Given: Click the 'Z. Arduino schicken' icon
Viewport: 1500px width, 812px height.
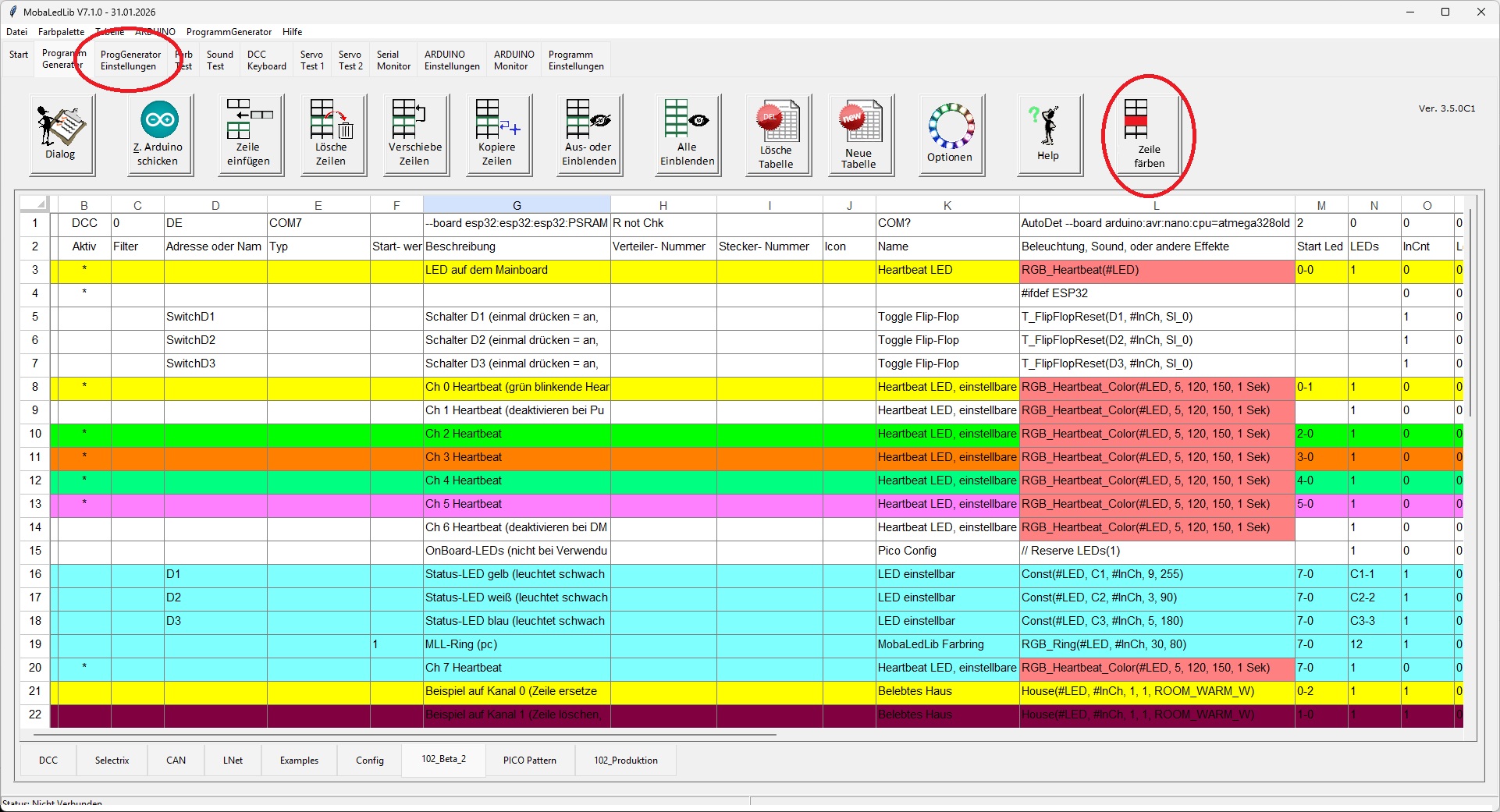Looking at the screenshot, I should point(158,133).
